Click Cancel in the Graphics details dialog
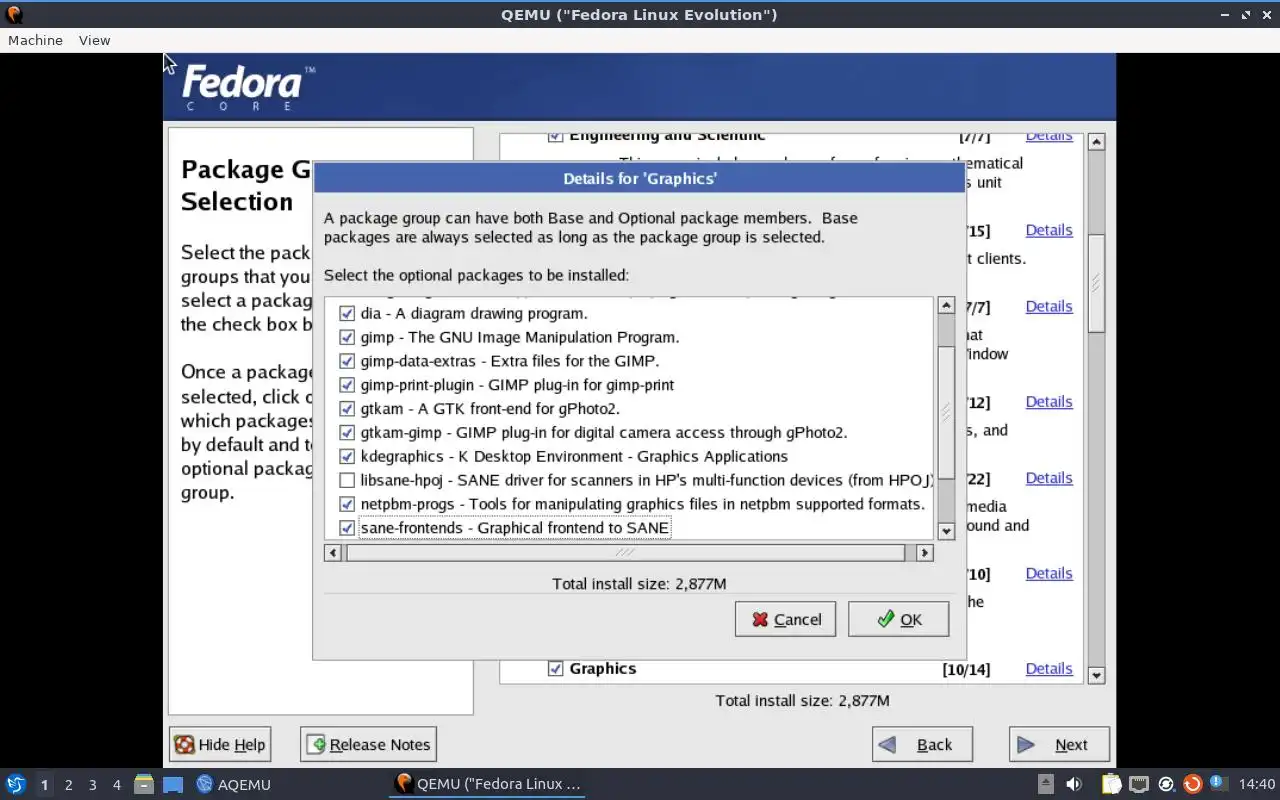The height and width of the screenshot is (800, 1280). 785,619
